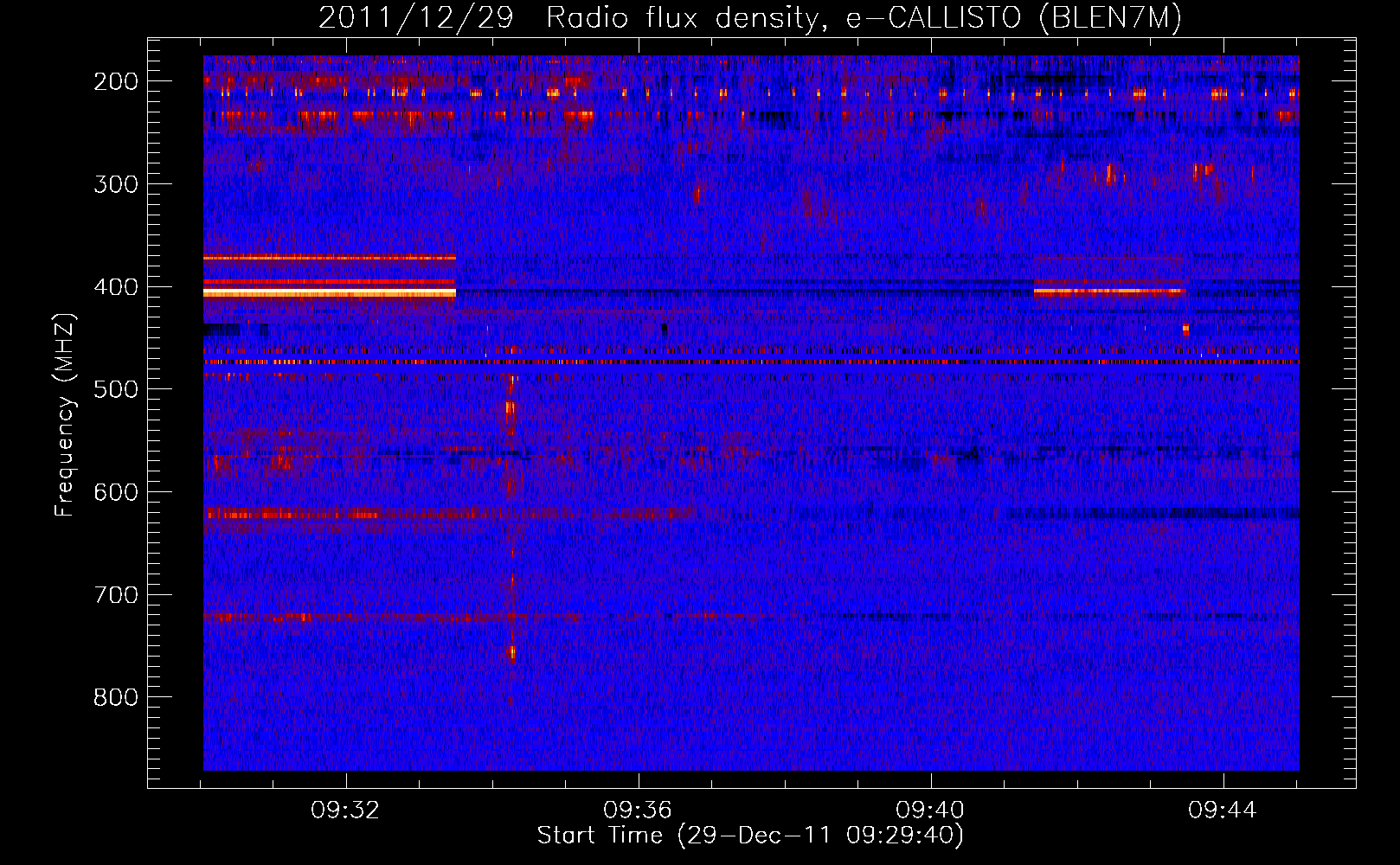This screenshot has height=865, width=1400.
Task: Click the continuous red line near 475 MHz
Action: point(751,362)
